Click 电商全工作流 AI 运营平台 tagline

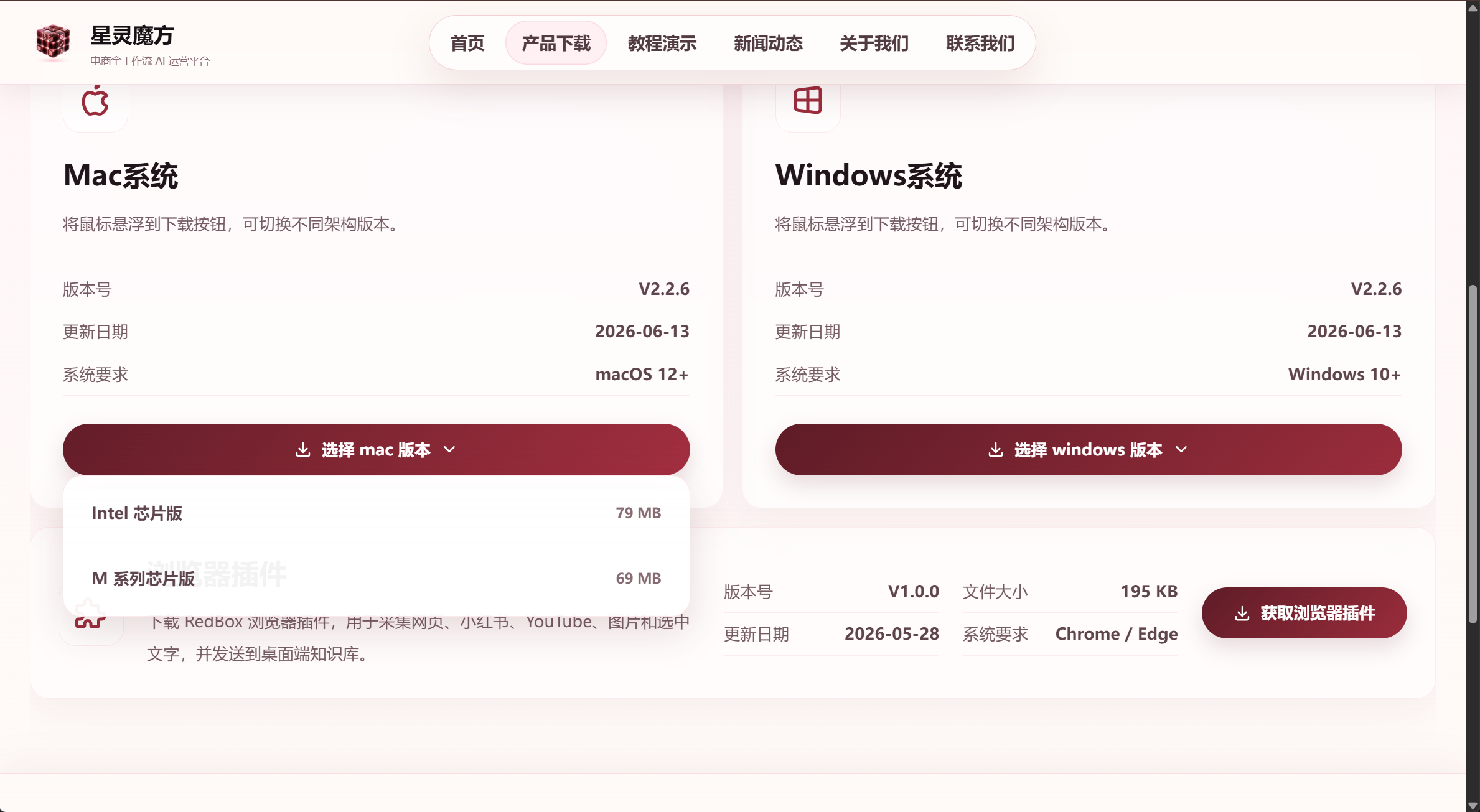point(150,61)
